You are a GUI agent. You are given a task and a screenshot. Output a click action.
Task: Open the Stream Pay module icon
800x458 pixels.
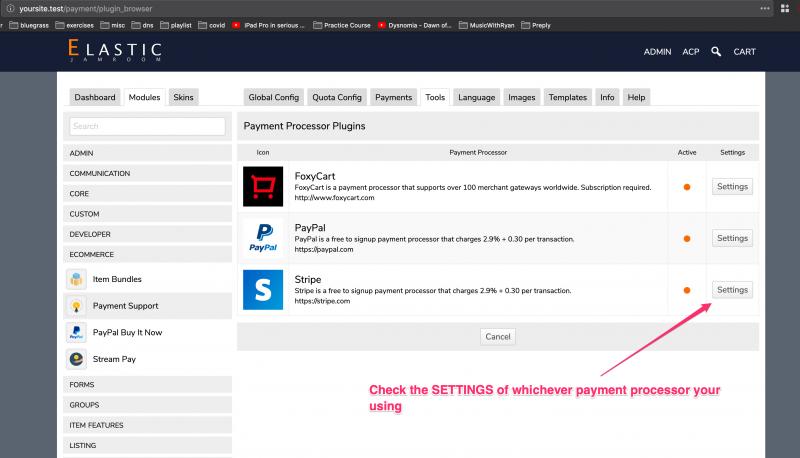pyautogui.click(x=76, y=359)
